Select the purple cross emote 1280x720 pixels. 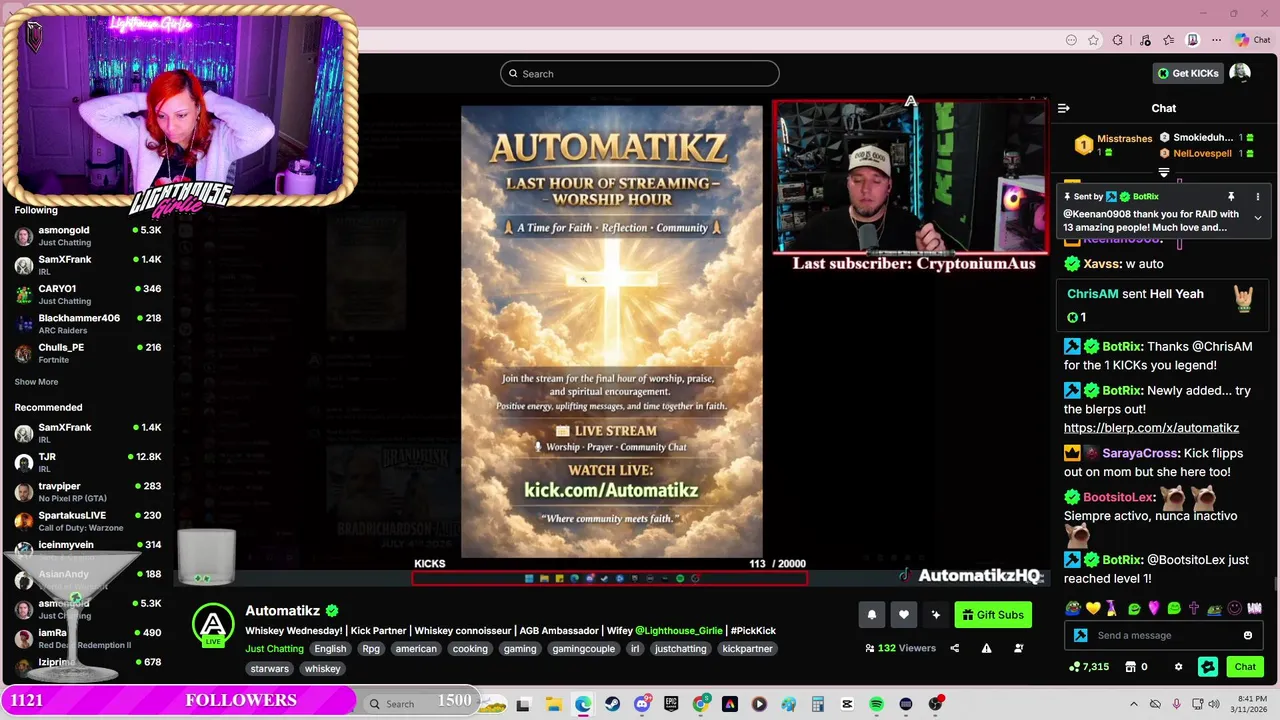click(x=1193, y=608)
